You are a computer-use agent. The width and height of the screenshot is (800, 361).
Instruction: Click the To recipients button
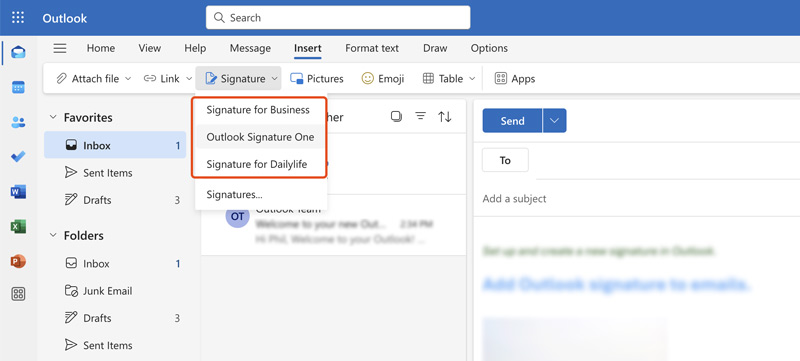pos(505,160)
